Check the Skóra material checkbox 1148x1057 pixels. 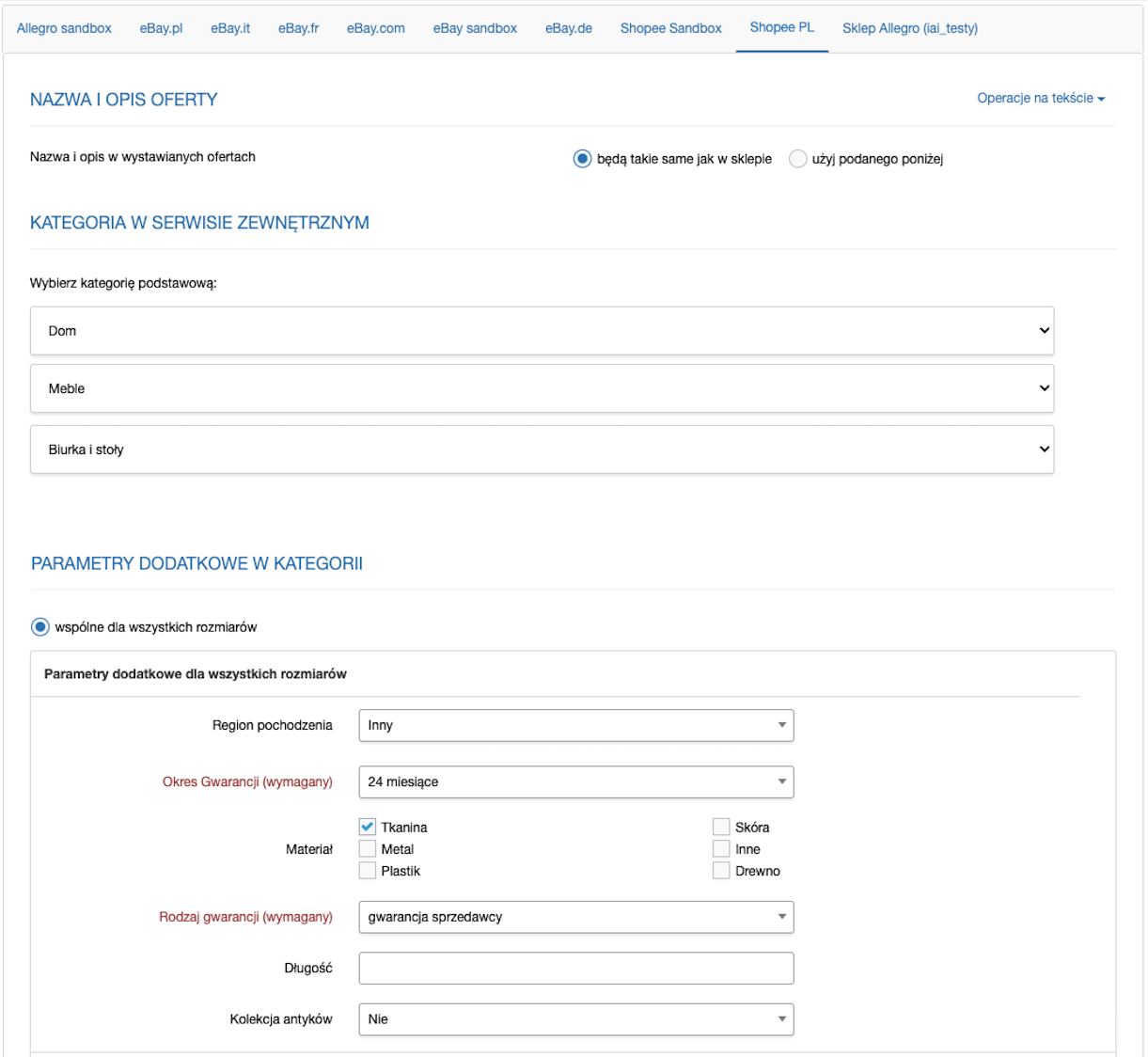pos(721,827)
